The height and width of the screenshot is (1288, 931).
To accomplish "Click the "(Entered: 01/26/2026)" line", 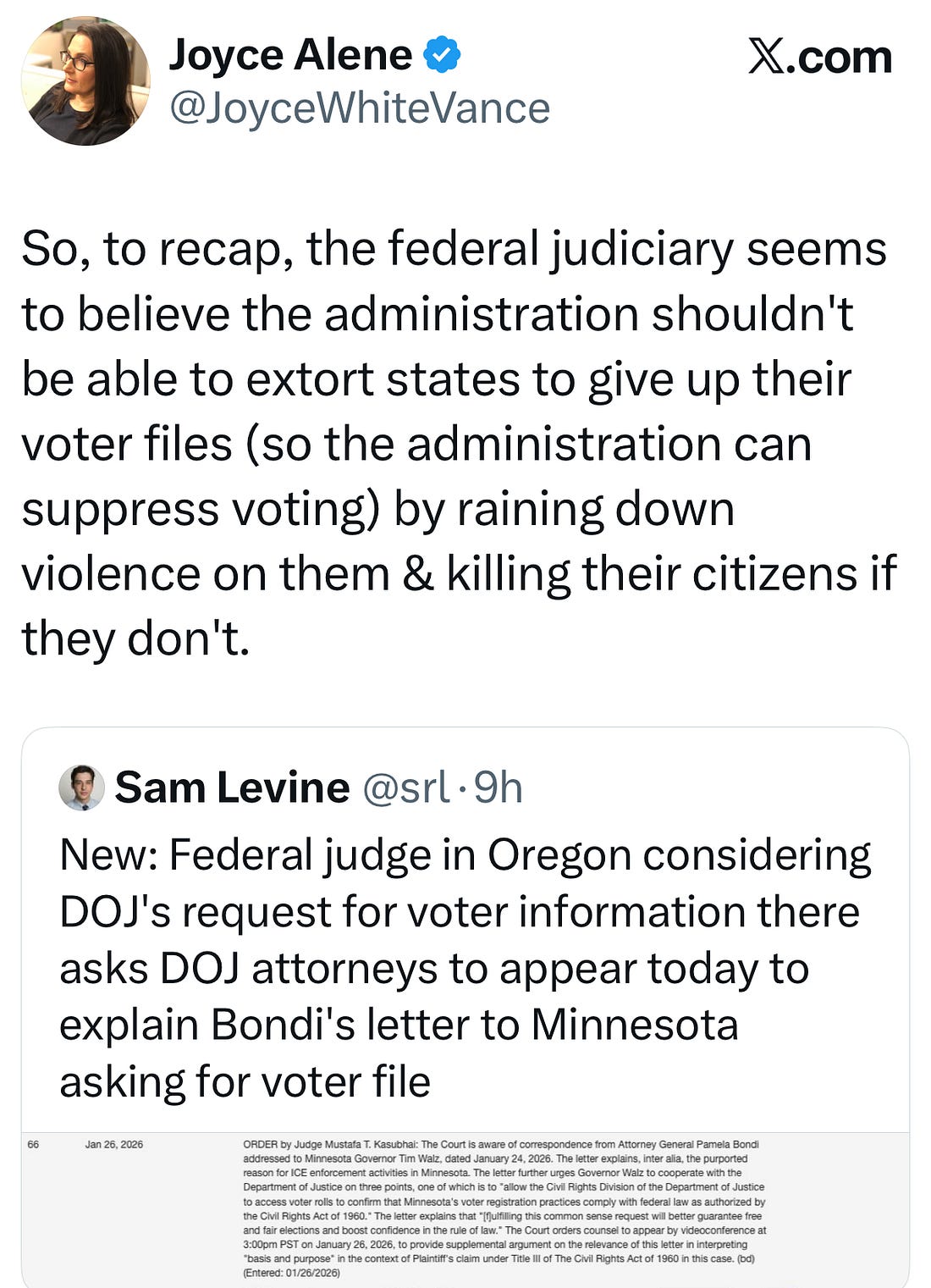I will (x=292, y=1272).
